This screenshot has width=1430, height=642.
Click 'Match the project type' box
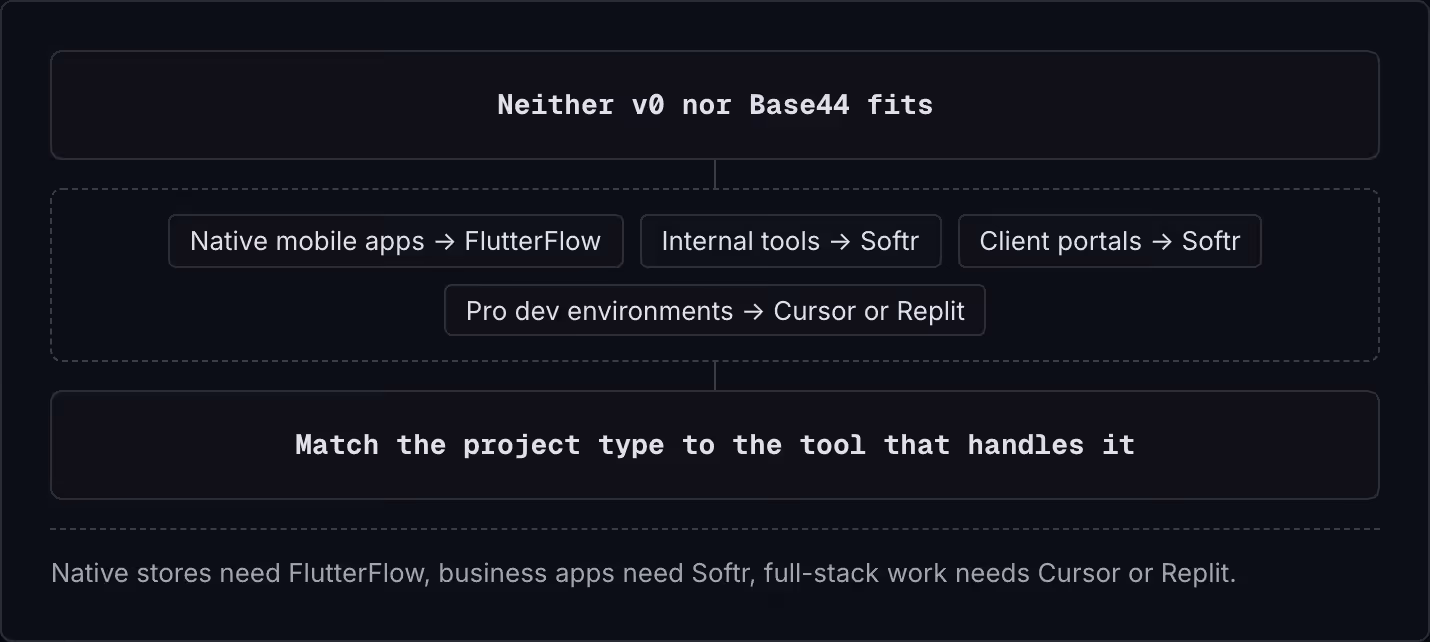[715, 445]
